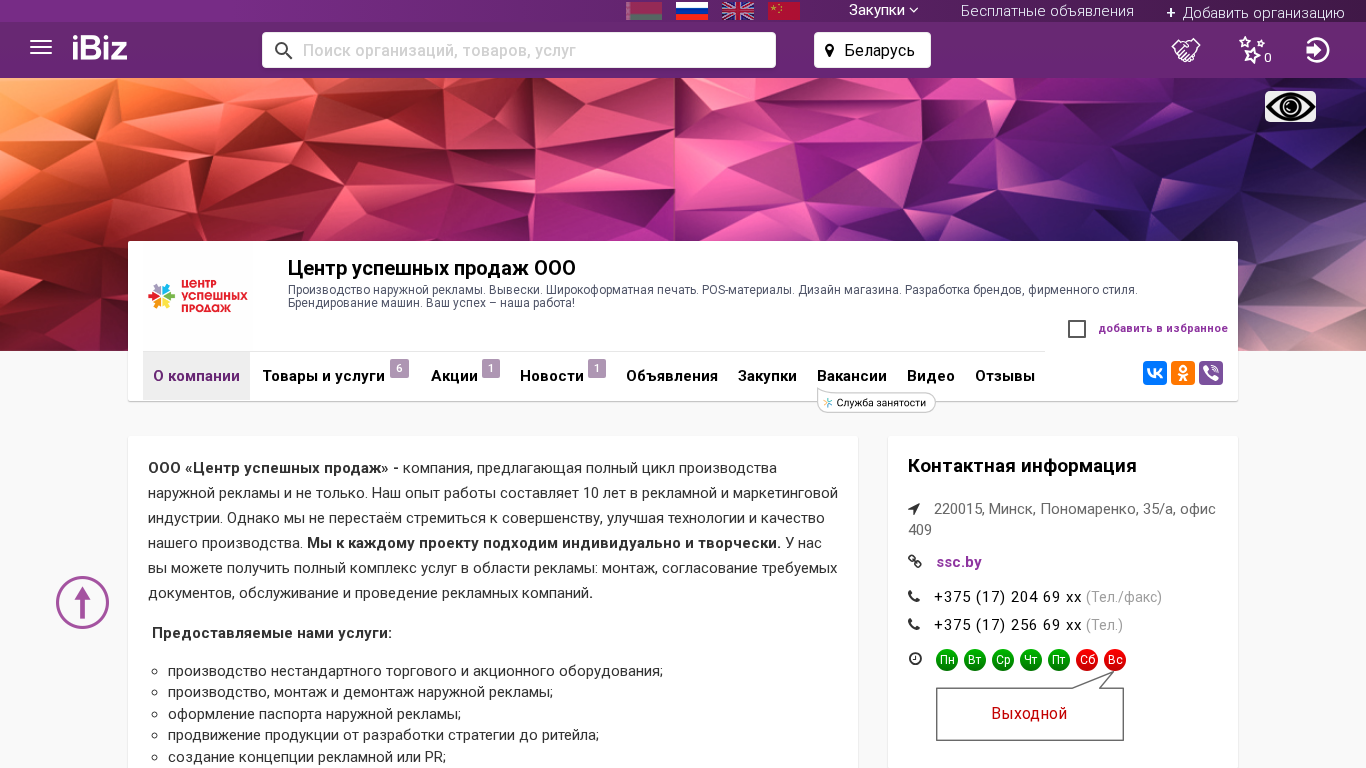
Task: Click the address arrow icon
Action: [x=914, y=509]
